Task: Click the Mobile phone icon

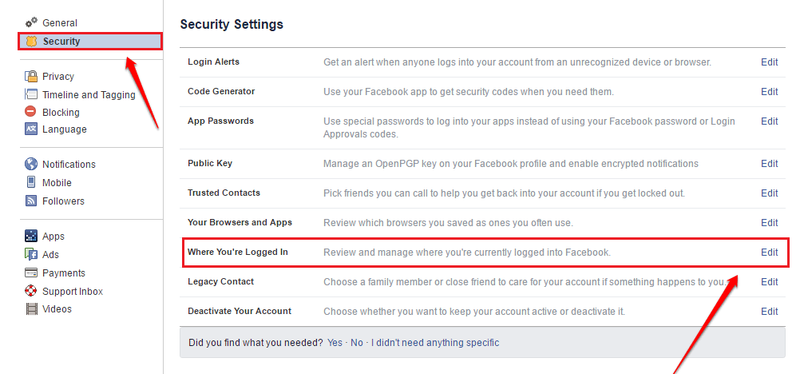Action: click(32, 182)
